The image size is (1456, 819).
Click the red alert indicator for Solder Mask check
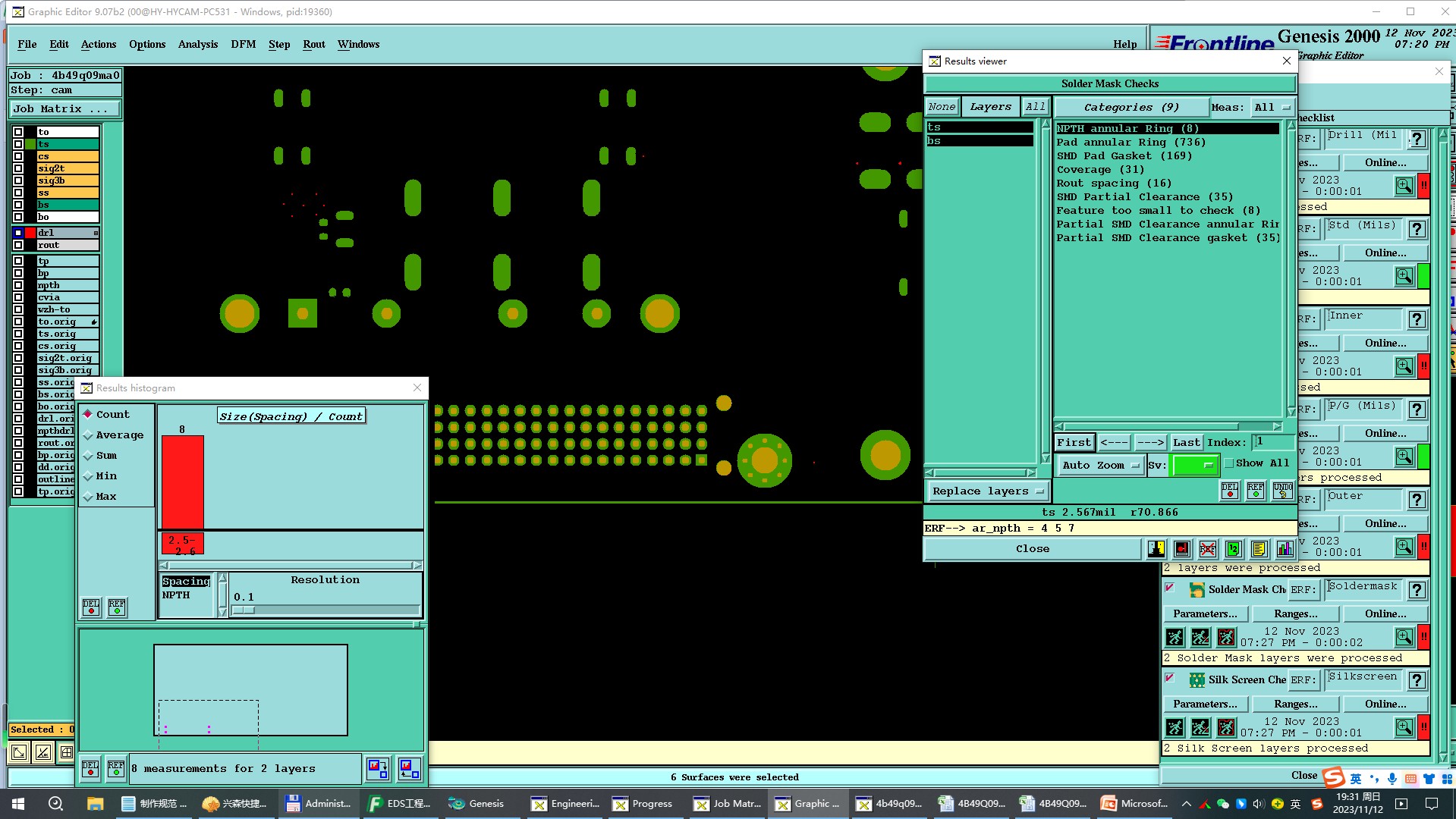point(1424,637)
